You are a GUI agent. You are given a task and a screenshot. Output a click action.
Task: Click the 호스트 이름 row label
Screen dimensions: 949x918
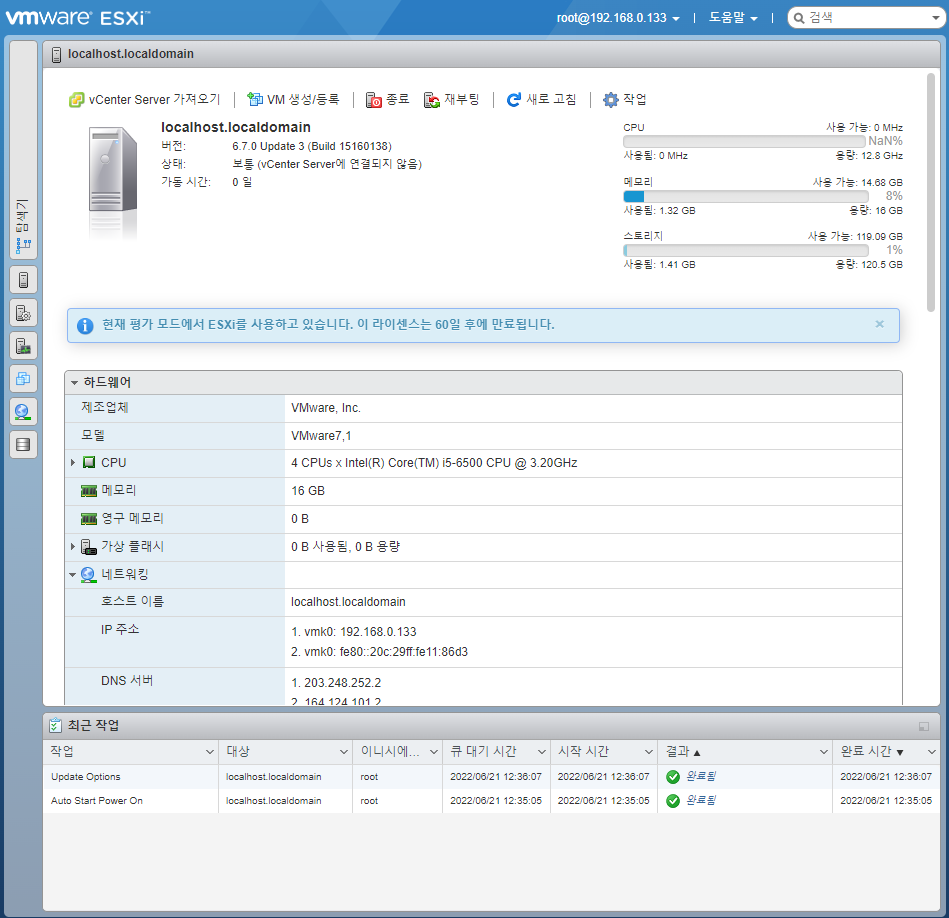click(x=132, y=602)
